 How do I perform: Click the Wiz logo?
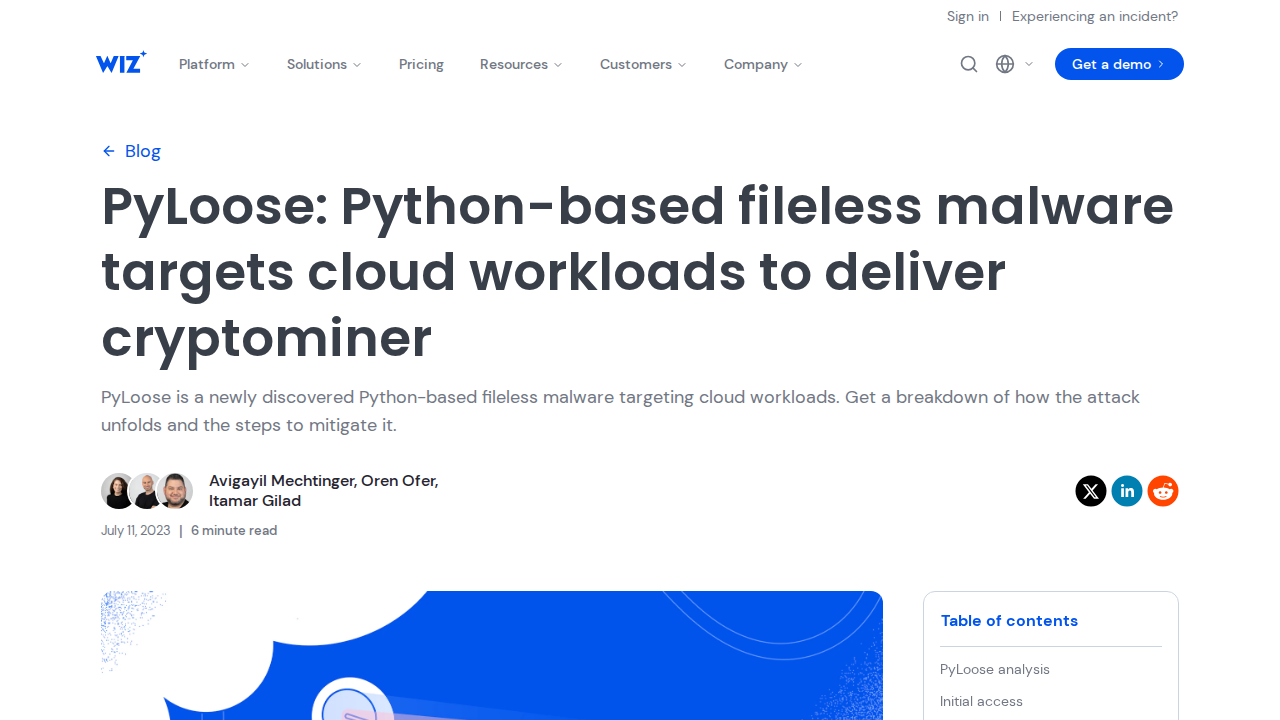pyautogui.click(x=121, y=63)
